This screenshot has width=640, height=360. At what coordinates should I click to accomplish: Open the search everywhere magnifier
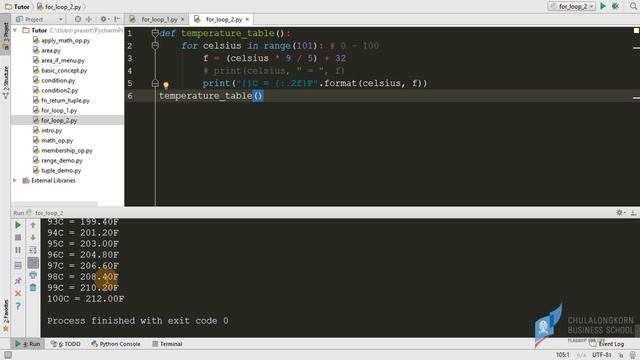pyautogui.click(x=634, y=6)
